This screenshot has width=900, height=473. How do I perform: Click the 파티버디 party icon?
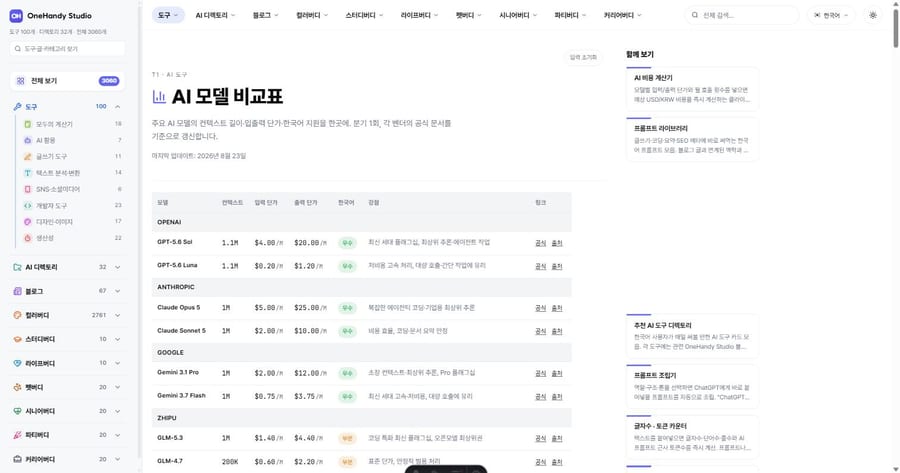coord(17,435)
